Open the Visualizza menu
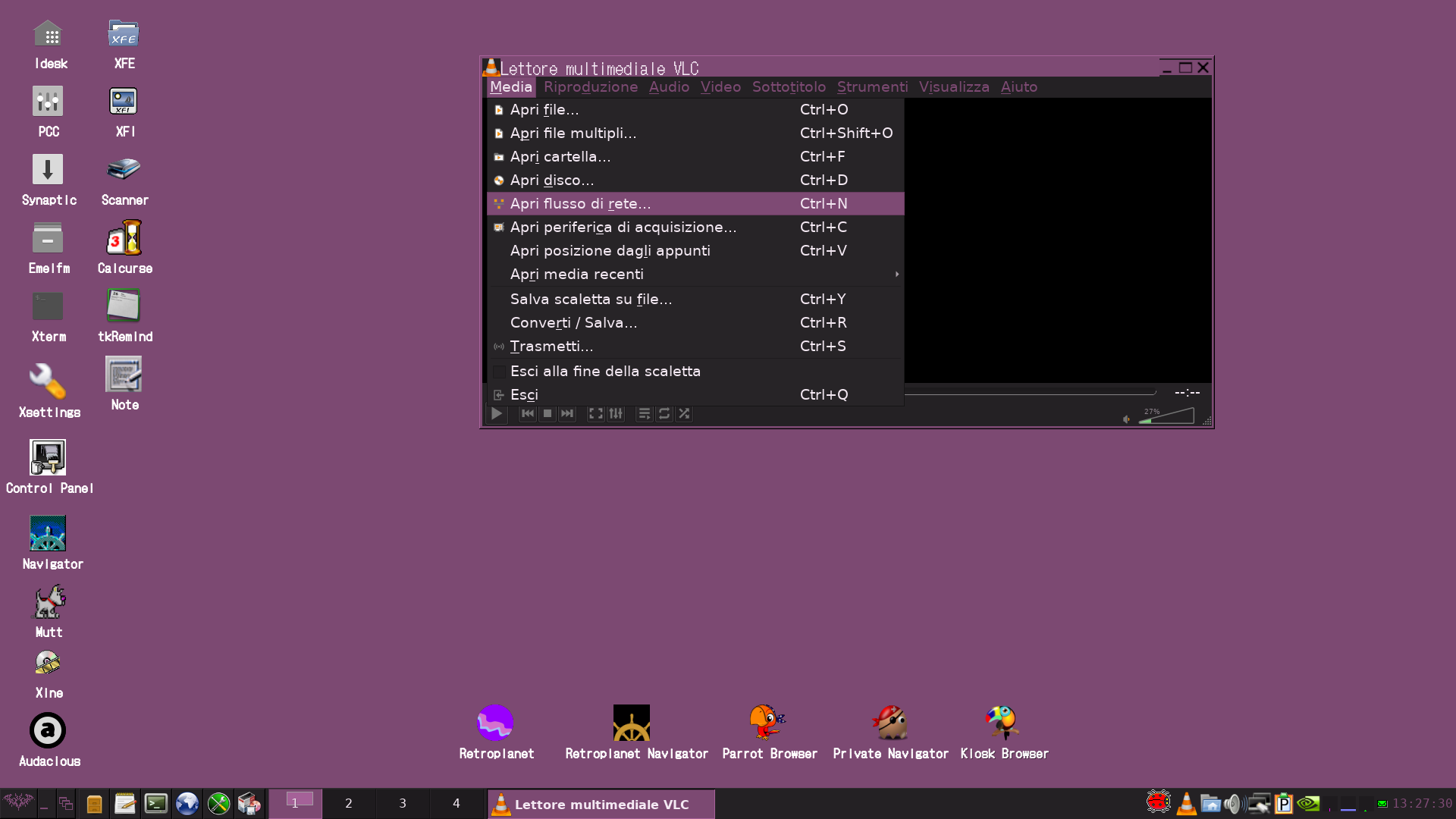Screen dimensions: 1456x819 point(954,87)
